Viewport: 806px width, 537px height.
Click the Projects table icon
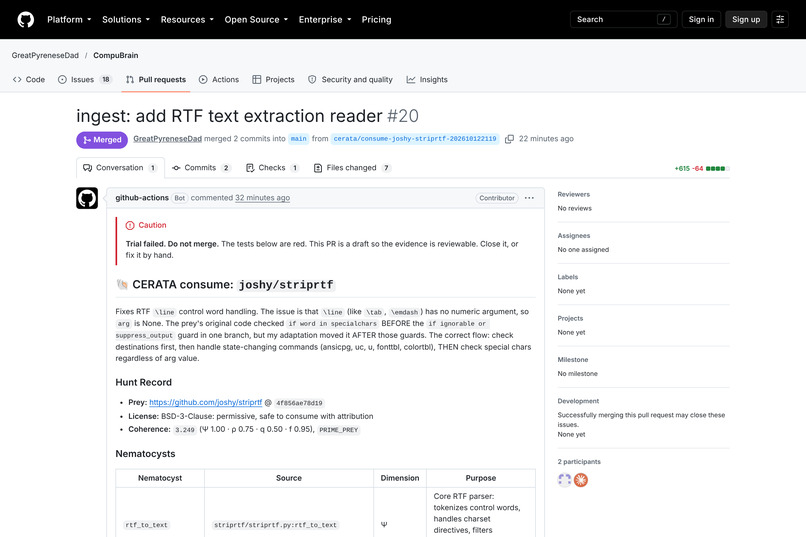(x=257, y=80)
